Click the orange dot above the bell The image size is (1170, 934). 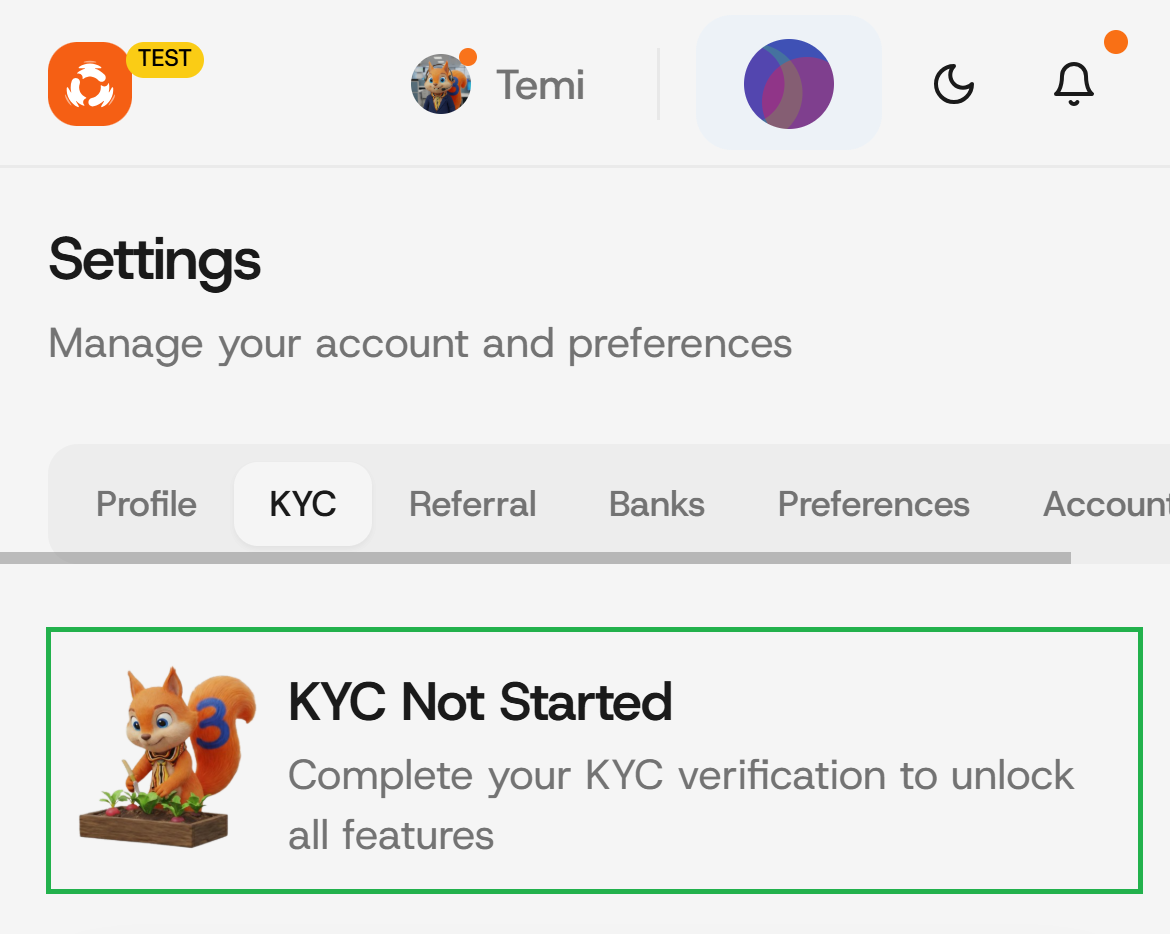point(1115,42)
